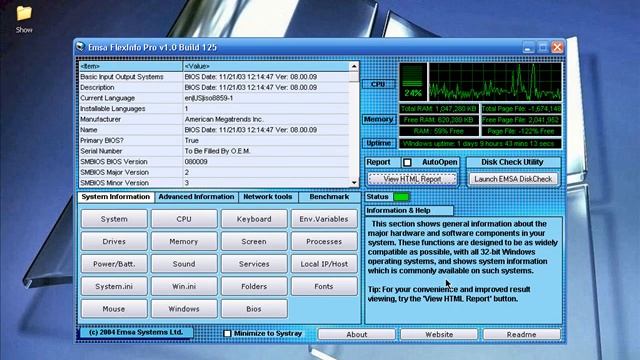Viewport: 640px width, 360px height.
Task: Enable the AutoOpen checkbox
Action: [x=407, y=162]
